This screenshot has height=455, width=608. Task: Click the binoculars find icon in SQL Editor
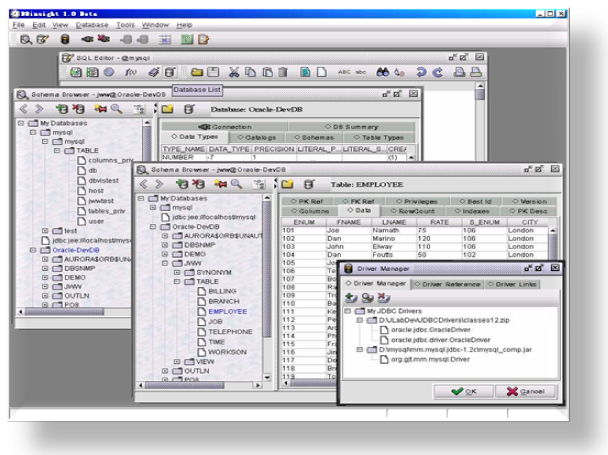pos(382,72)
